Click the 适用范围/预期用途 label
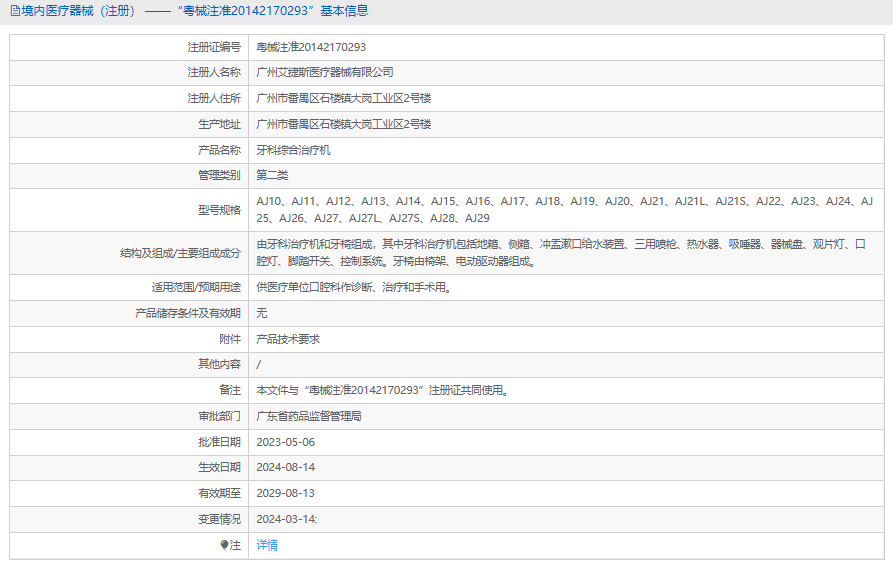 click(196, 288)
